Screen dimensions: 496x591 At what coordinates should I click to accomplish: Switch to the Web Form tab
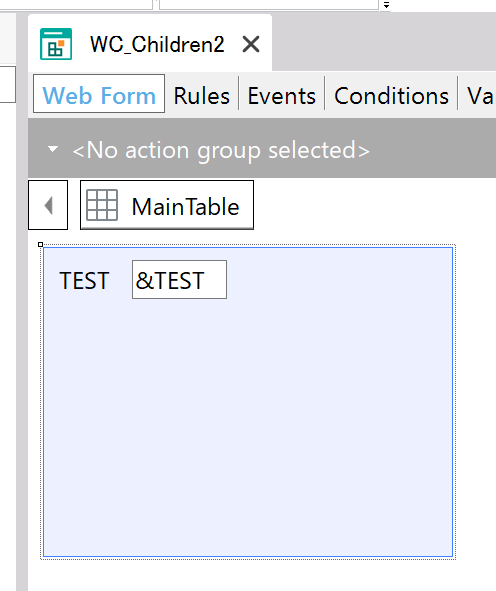[99, 94]
